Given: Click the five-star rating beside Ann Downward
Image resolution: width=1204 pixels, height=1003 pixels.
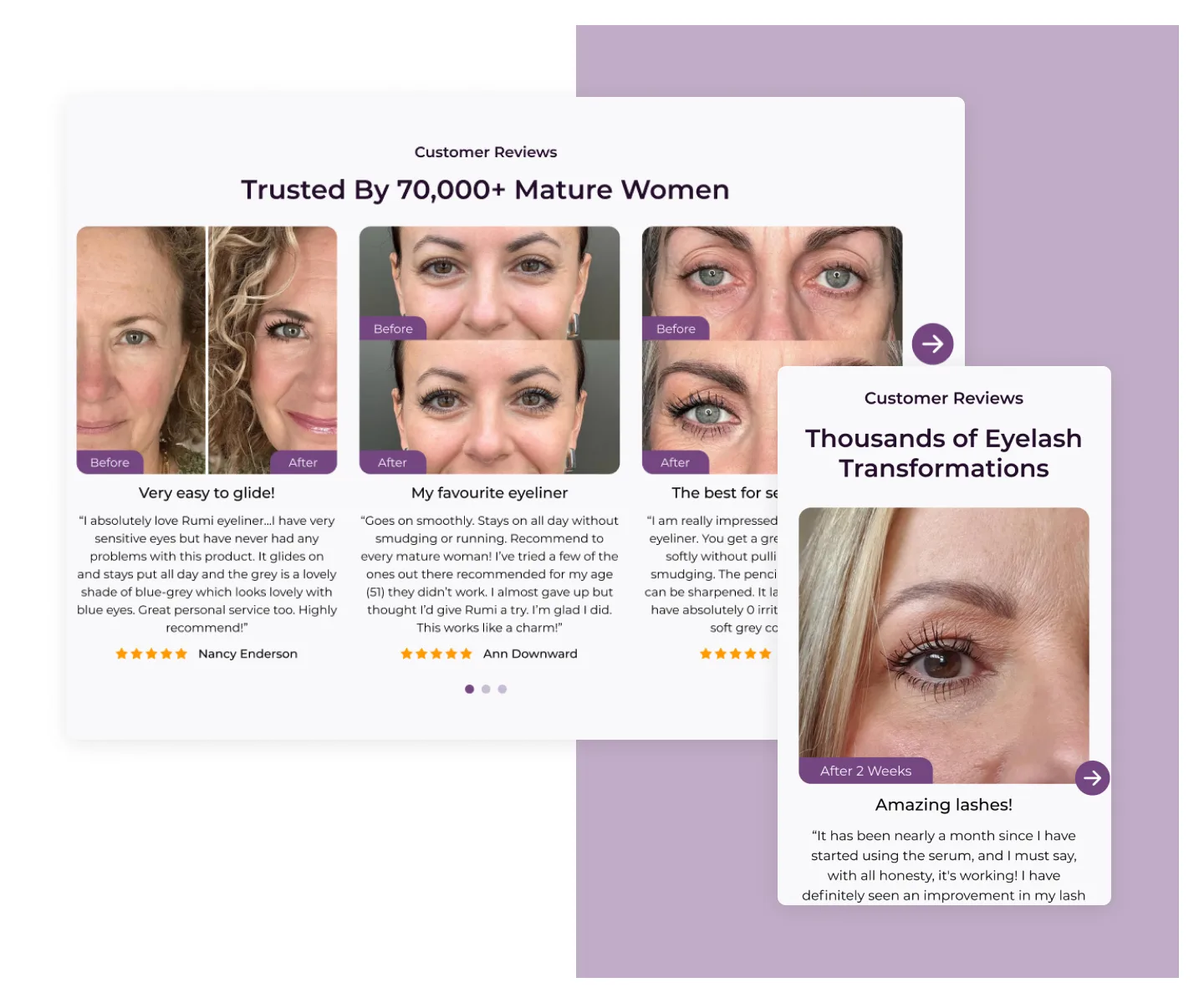Looking at the screenshot, I should [x=436, y=654].
